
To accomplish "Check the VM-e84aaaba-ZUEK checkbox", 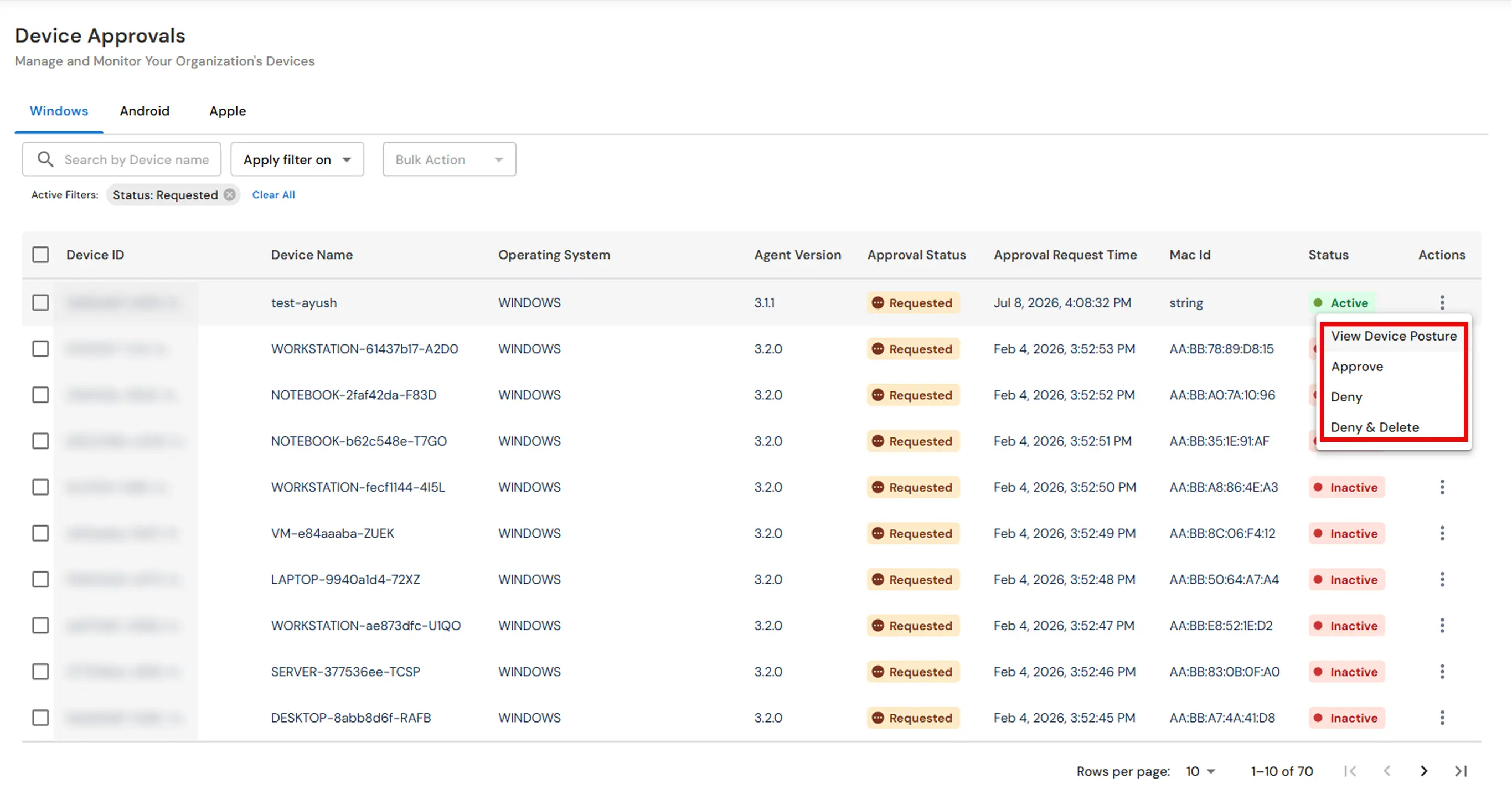I will pyautogui.click(x=40, y=533).
